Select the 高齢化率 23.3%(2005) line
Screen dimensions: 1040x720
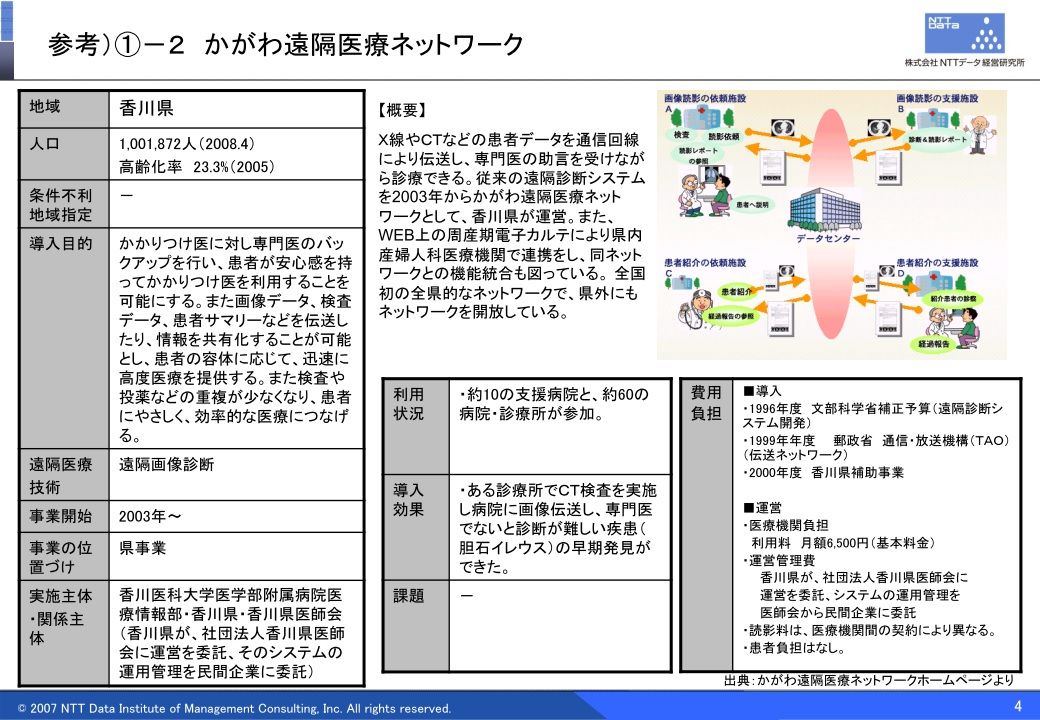tap(196, 166)
